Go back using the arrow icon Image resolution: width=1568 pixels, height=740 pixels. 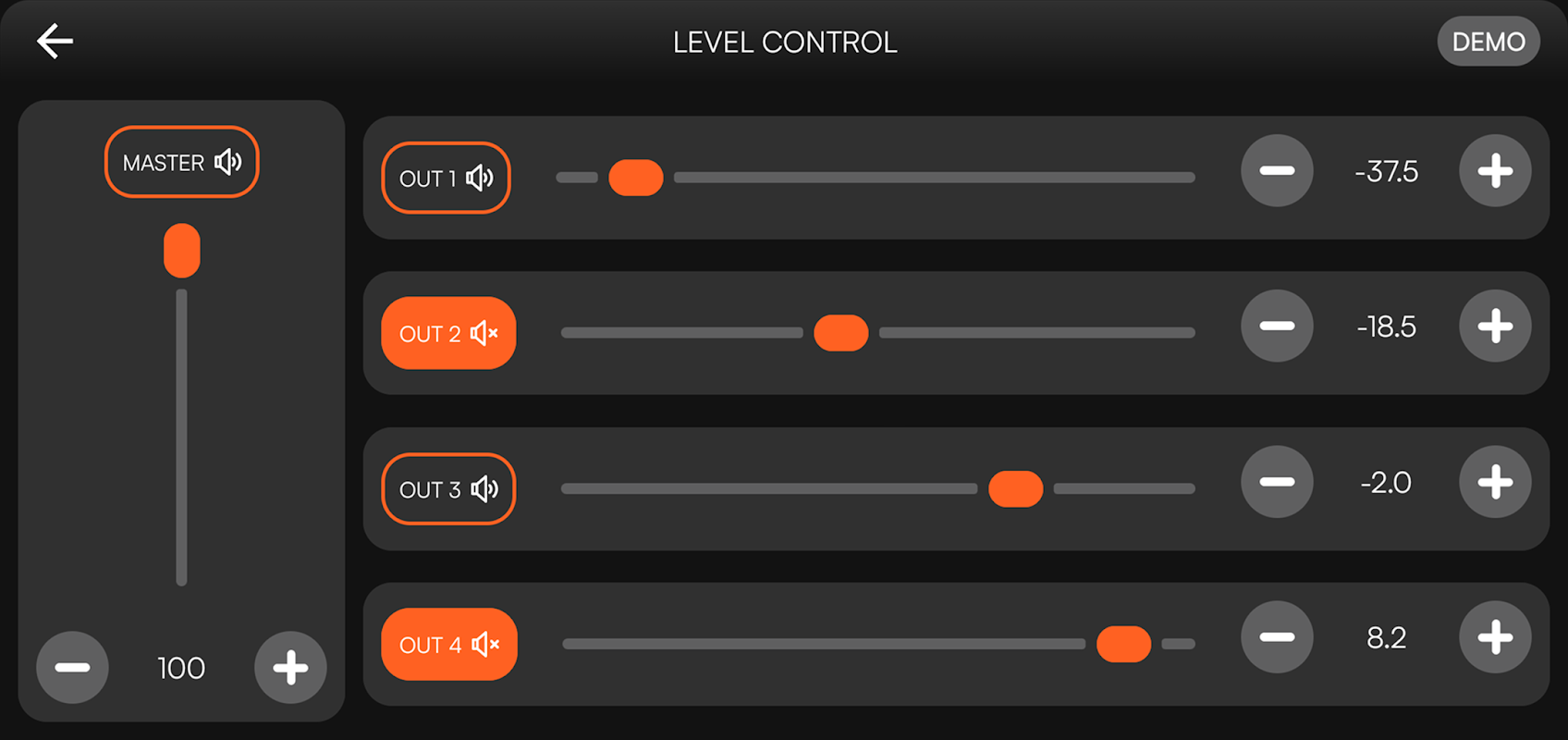tap(55, 42)
